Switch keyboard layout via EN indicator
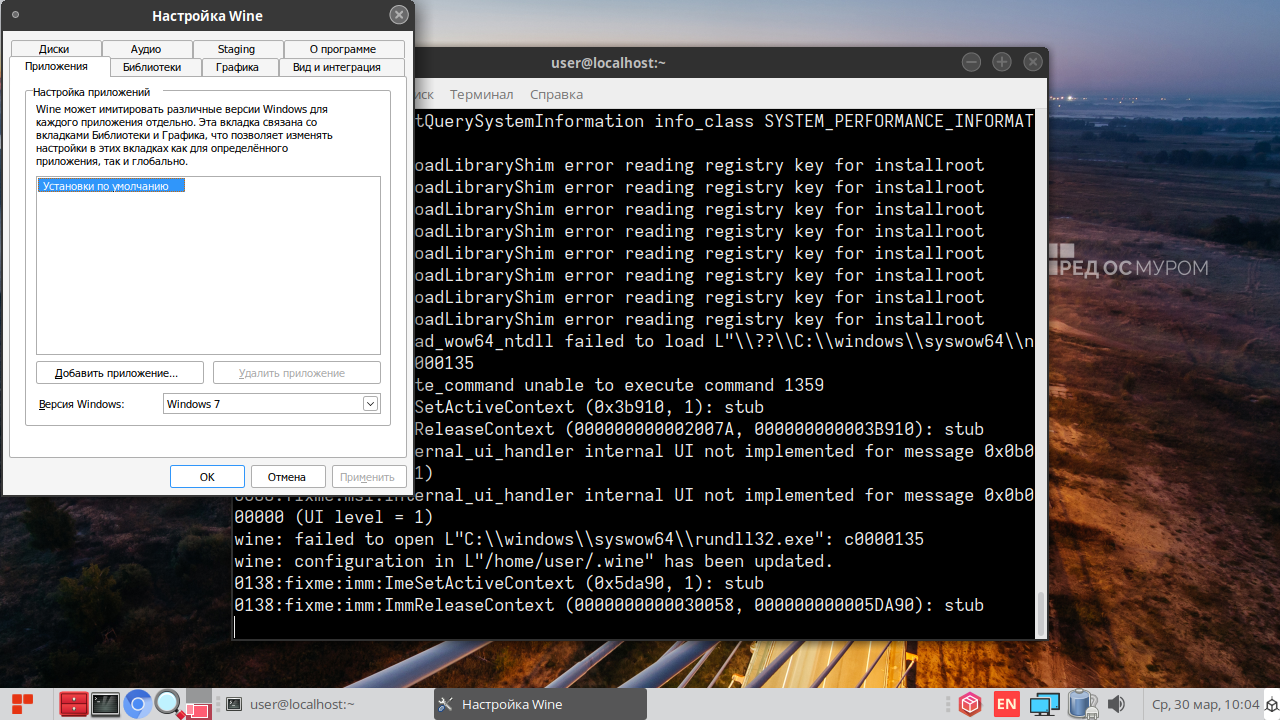The width and height of the screenshot is (1280, 720). click(x=1007, y=704)
